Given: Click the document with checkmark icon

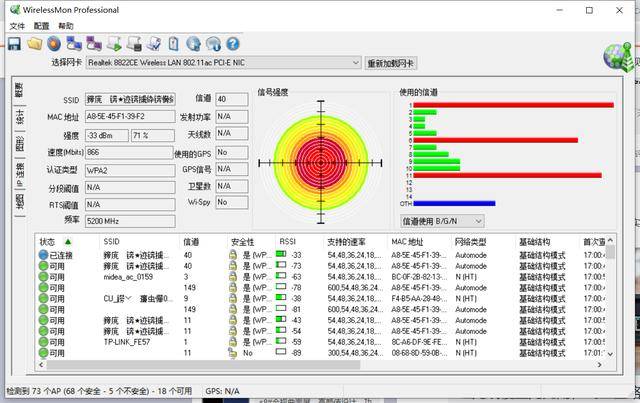Looking at the screenshot, I should pos(154,44).
